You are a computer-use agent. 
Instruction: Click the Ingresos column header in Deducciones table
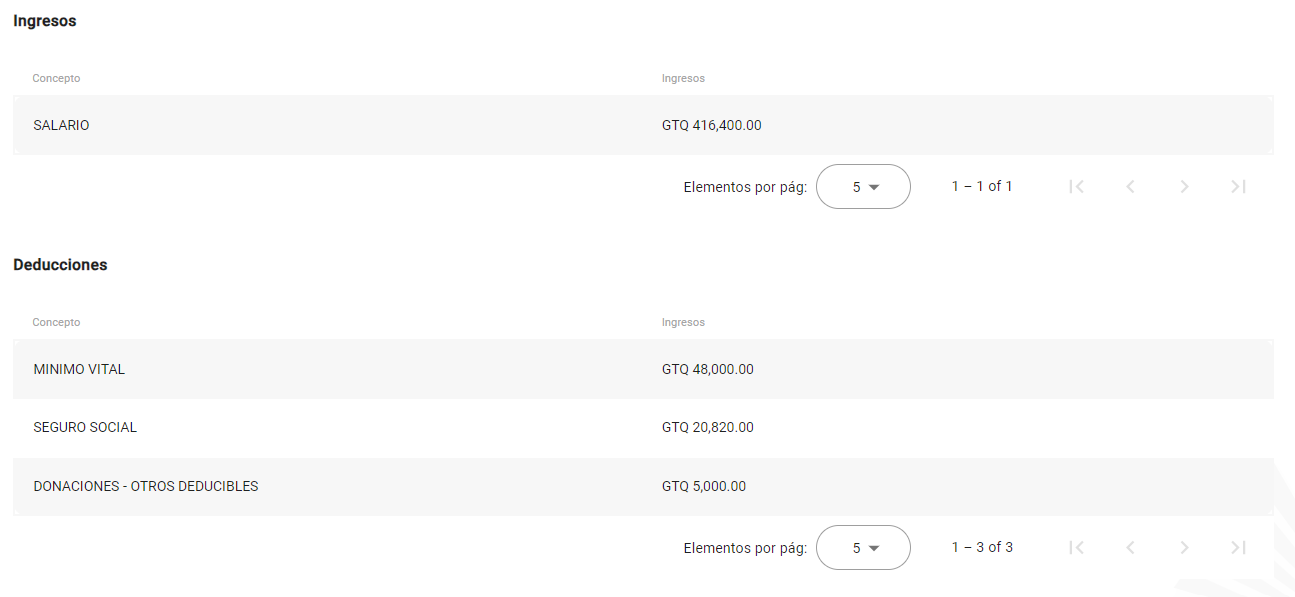point(683,322)
